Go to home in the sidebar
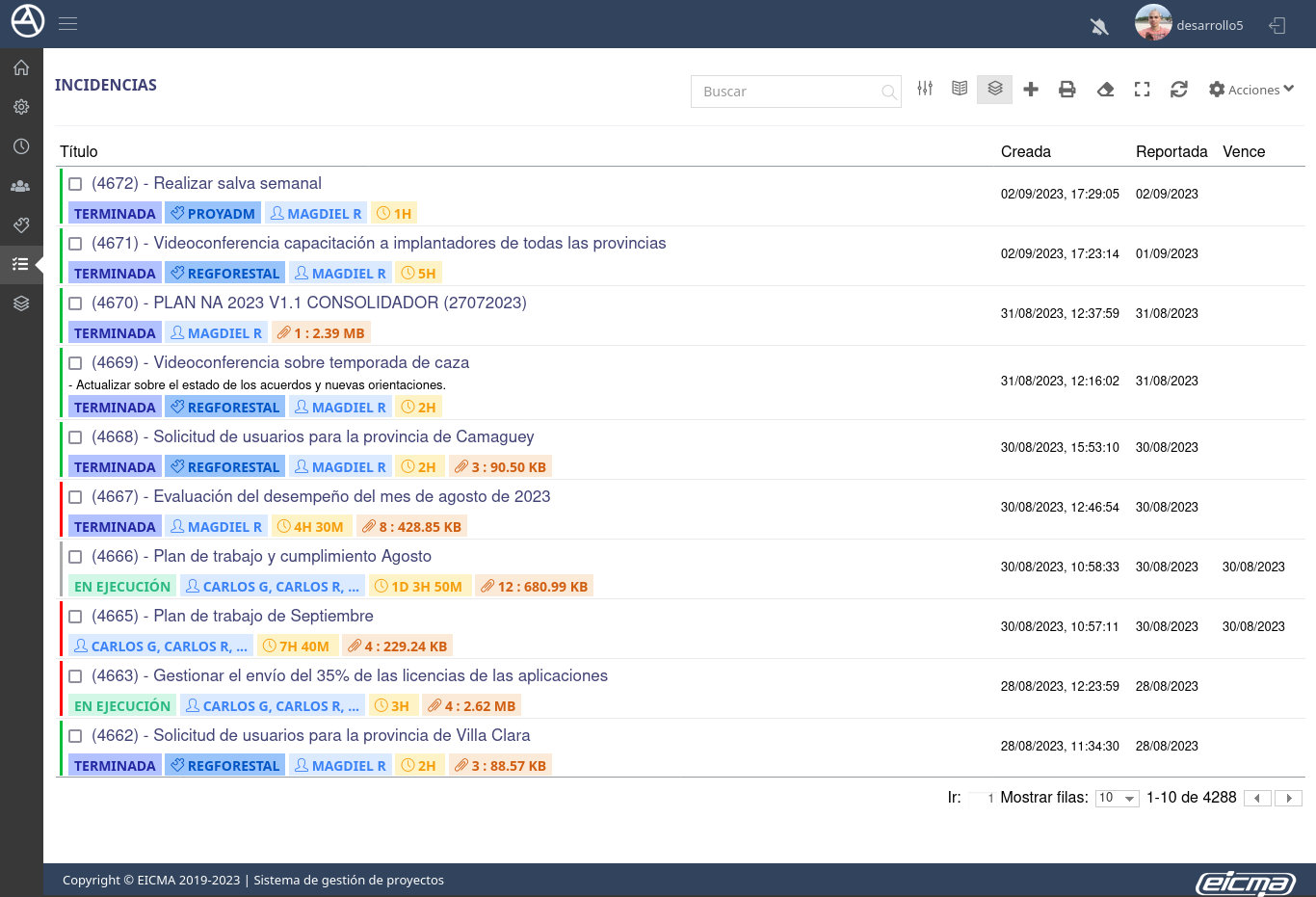 click(21, 67)
